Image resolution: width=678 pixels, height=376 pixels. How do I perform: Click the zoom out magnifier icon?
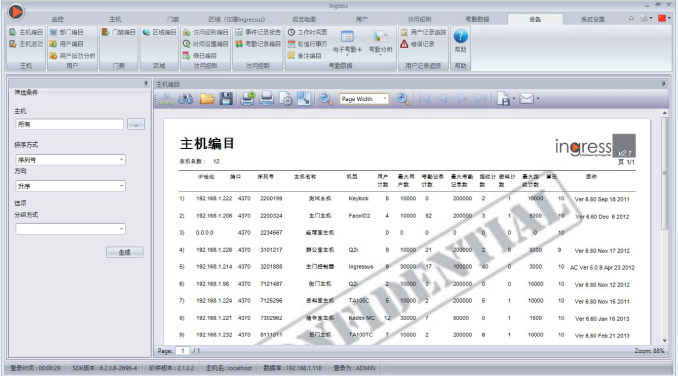(x=326, y=99)
